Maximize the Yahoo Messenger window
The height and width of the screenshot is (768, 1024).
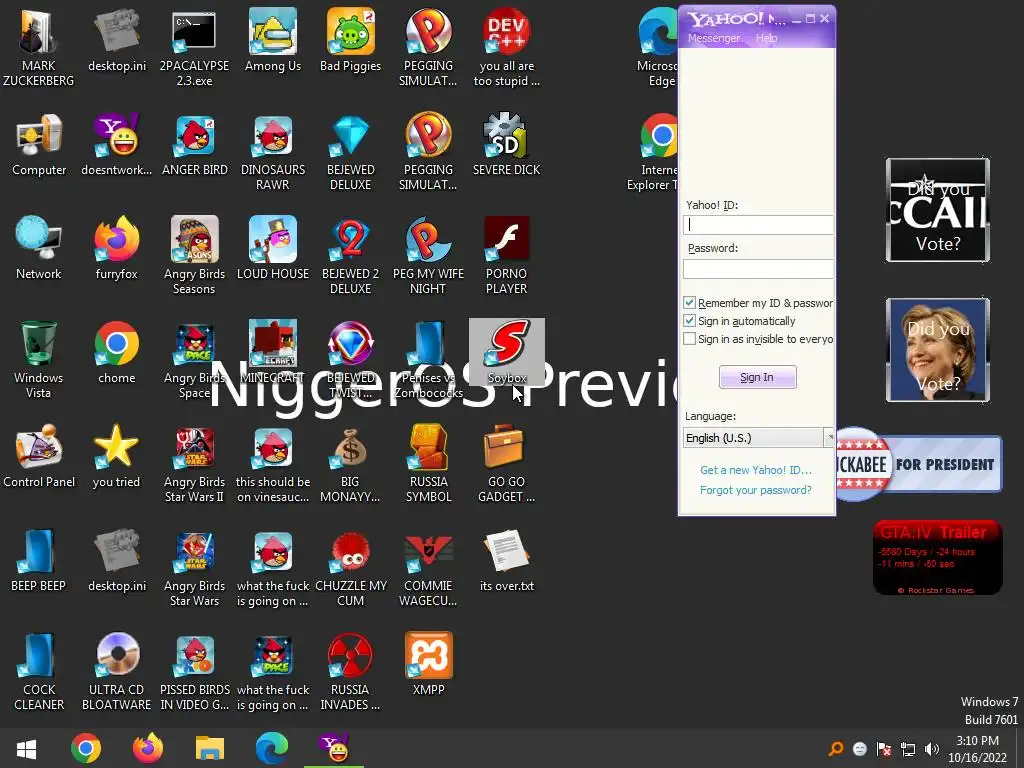(810, 18)
